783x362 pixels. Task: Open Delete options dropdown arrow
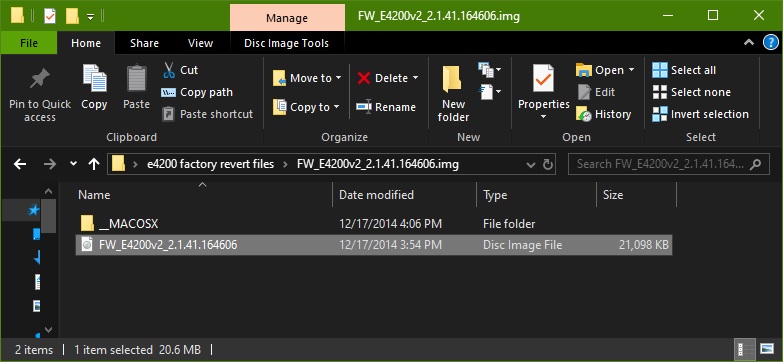pos(415,78)
